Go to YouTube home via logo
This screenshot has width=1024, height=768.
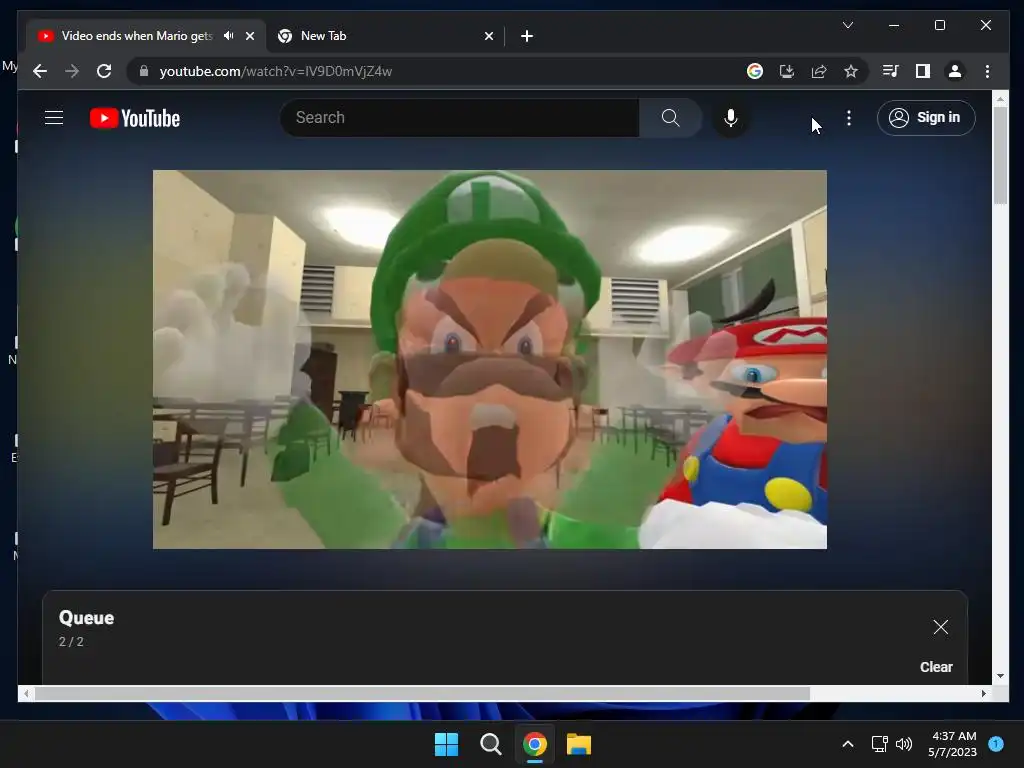click(135, 118)
